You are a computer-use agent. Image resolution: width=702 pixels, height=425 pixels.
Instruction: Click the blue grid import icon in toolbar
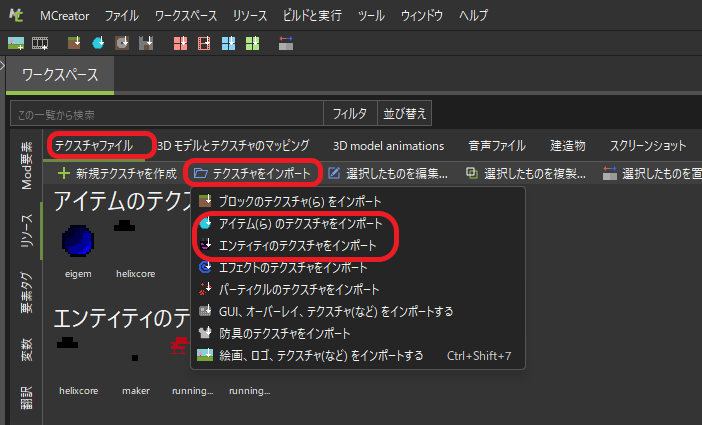point(228,43)
